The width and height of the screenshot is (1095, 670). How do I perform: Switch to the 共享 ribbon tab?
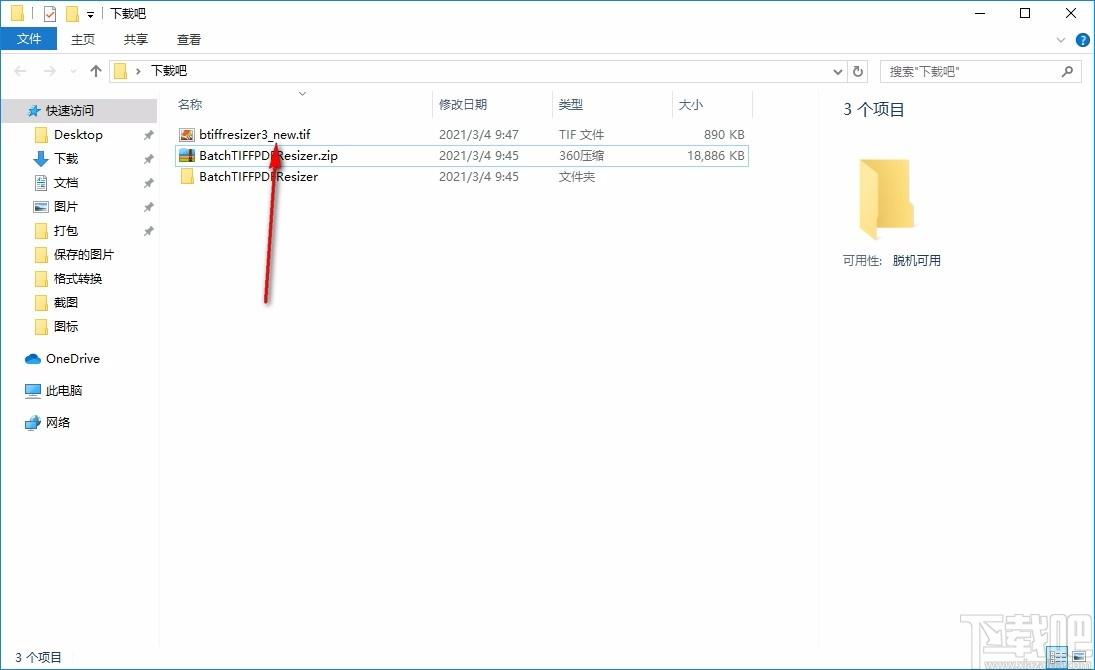click(x=135, y=39)
